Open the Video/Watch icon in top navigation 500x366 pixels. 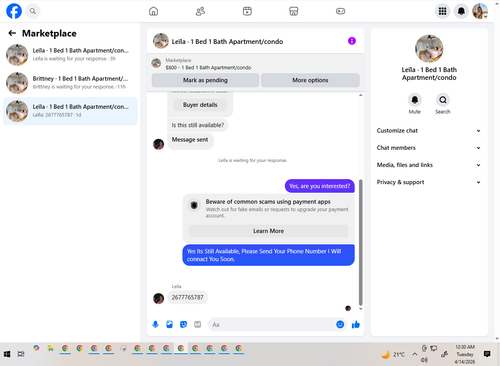[247, 11]
